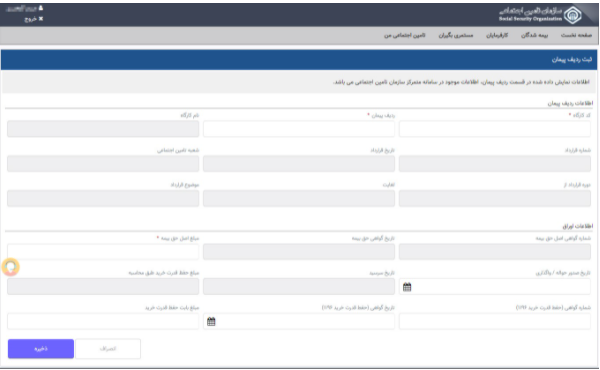Click the username text in header
The image size is (600, 370).
(21, 8)
